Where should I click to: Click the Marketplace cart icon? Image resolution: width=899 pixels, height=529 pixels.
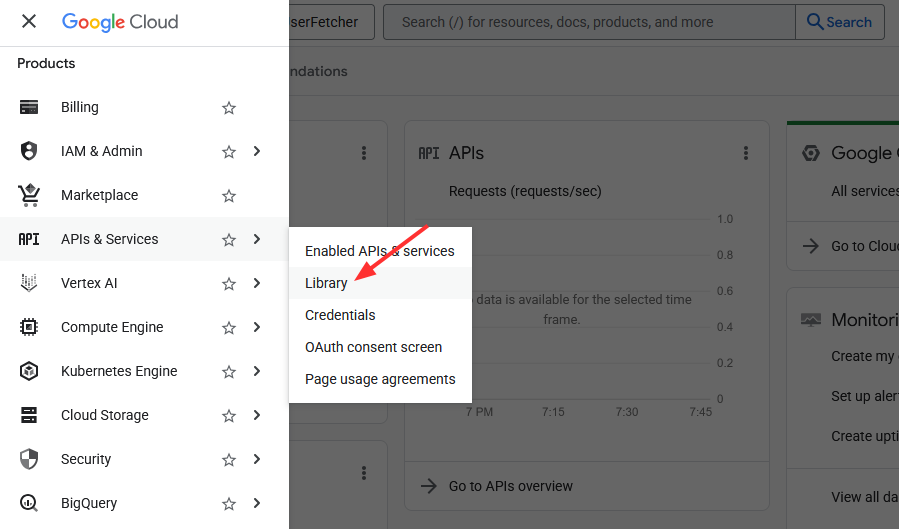(x=29, y=195)
